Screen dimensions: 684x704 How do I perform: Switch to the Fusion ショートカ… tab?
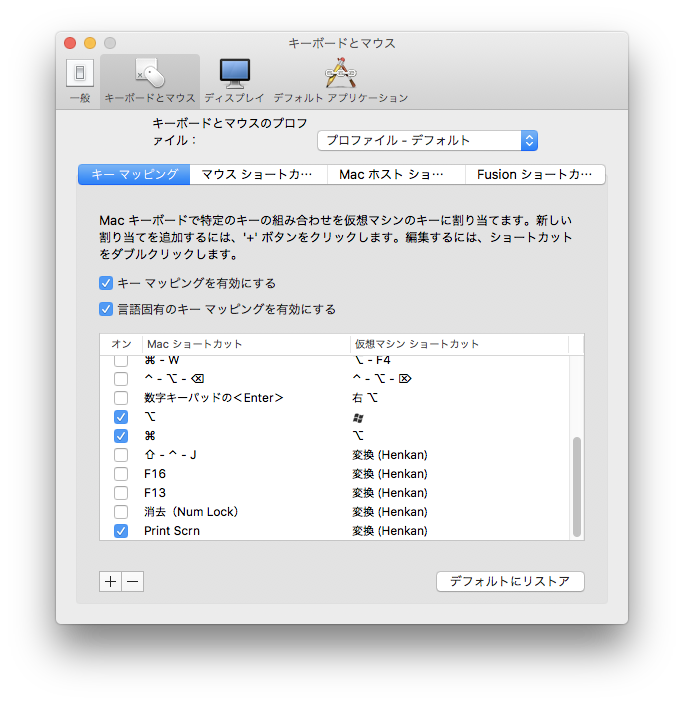click(535, 174)
